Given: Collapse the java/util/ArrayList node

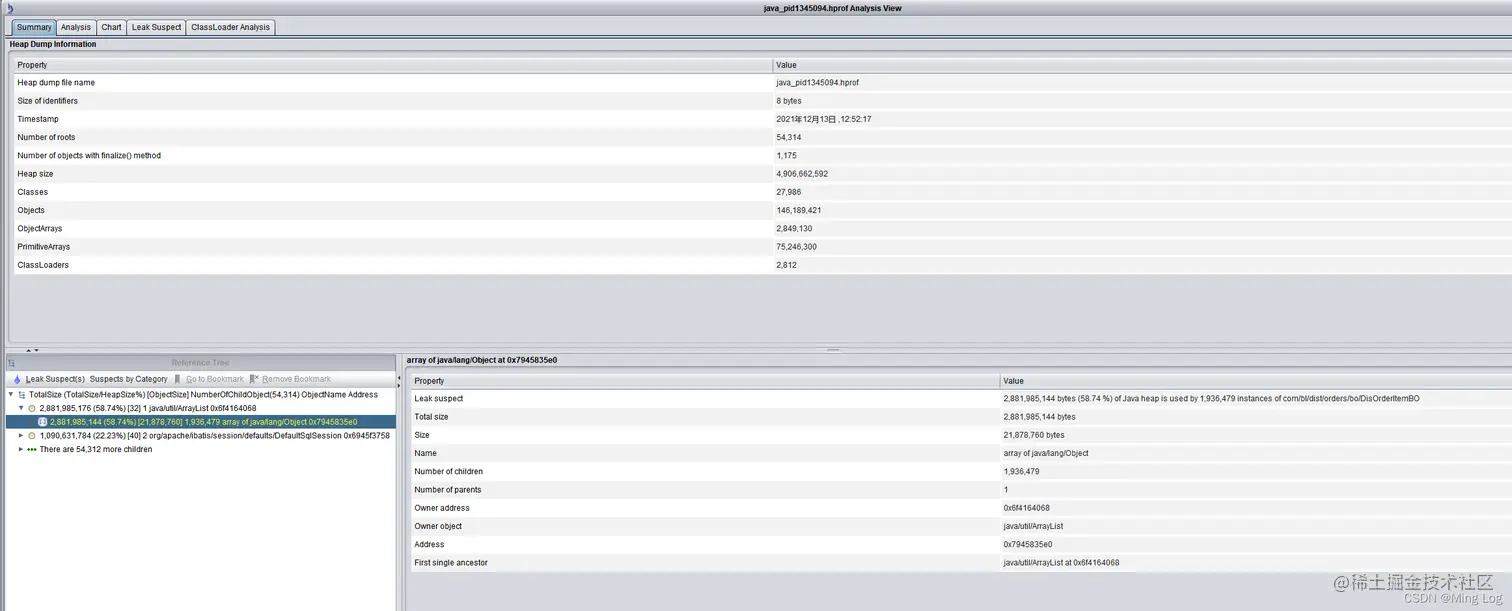Looking at the screenshot, I should [x=21, y=408].
